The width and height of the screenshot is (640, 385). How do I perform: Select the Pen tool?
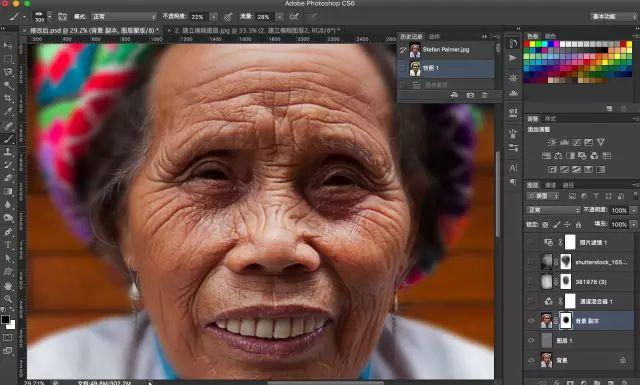coord(8,231)
